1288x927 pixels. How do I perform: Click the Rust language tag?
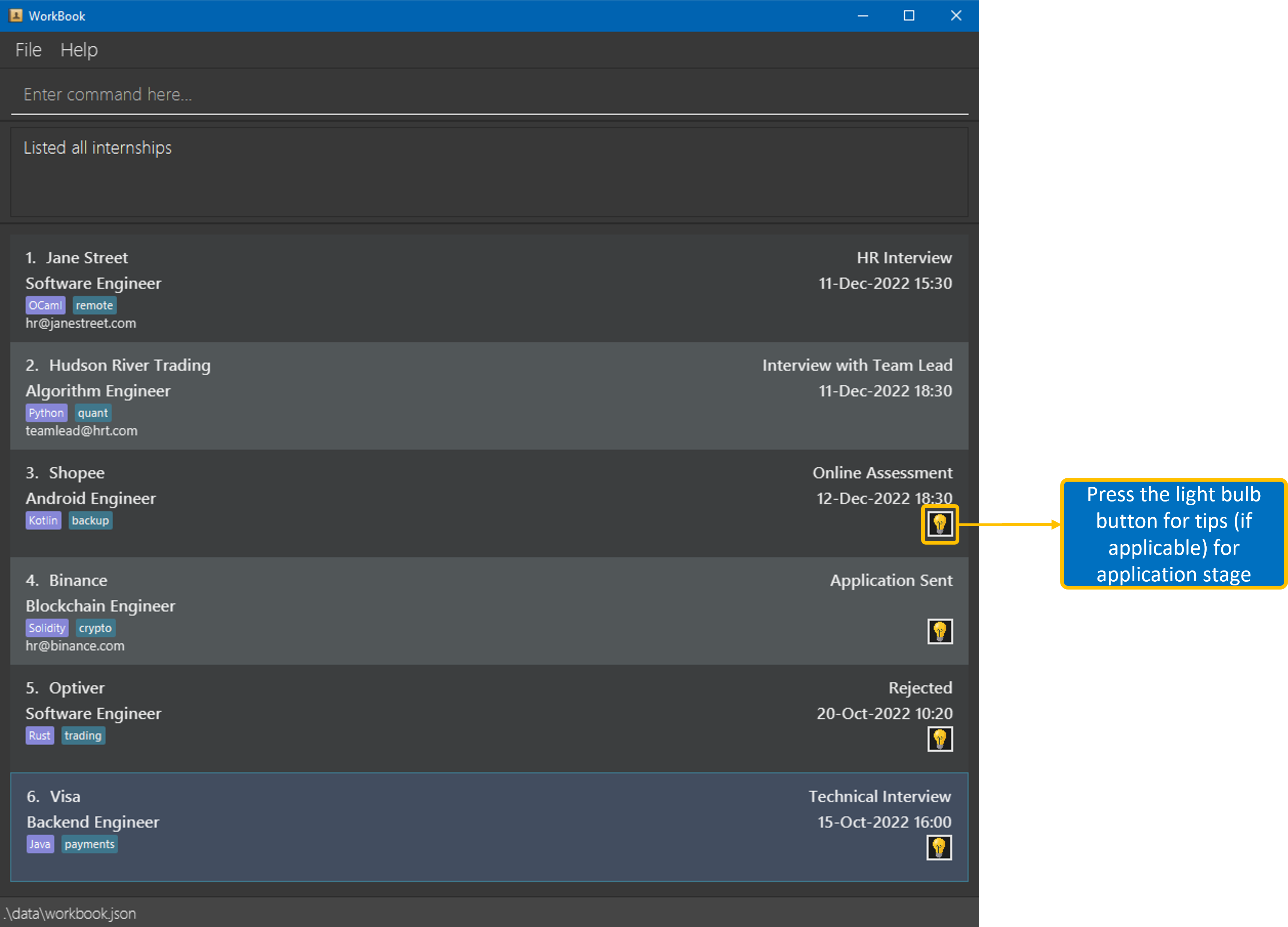40,736
